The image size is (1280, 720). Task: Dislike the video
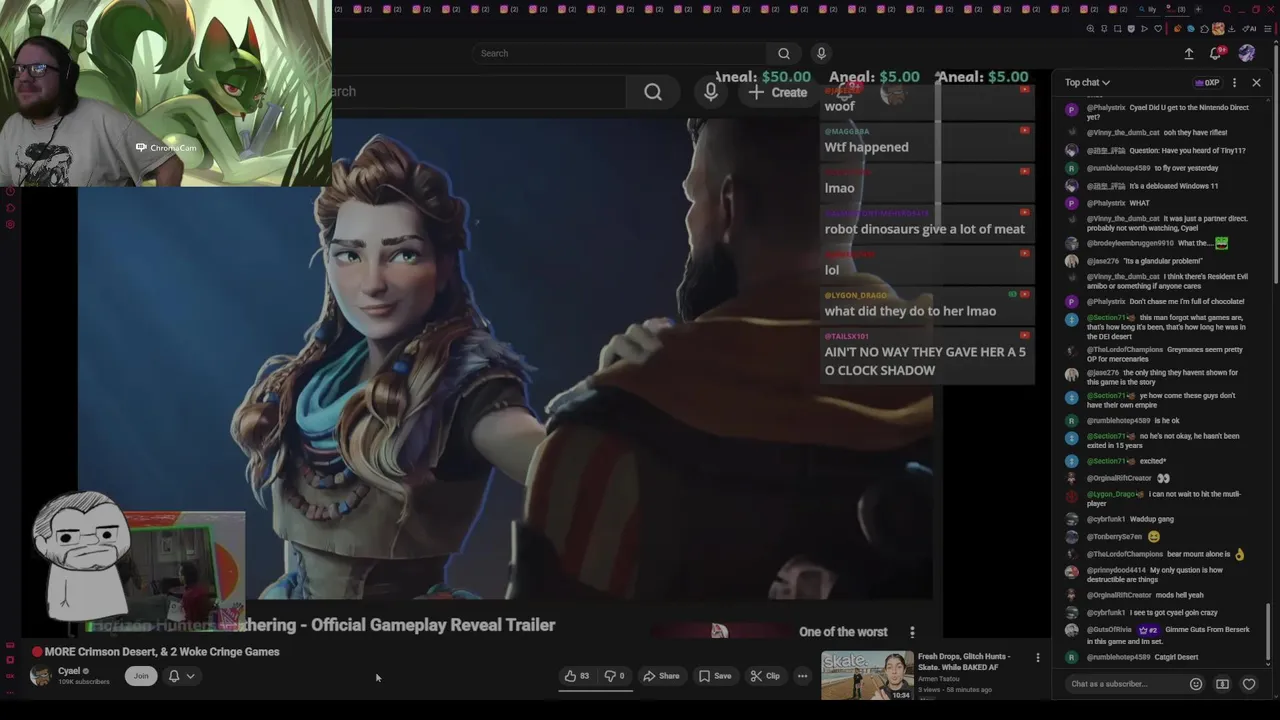click(x=614, y=676)
